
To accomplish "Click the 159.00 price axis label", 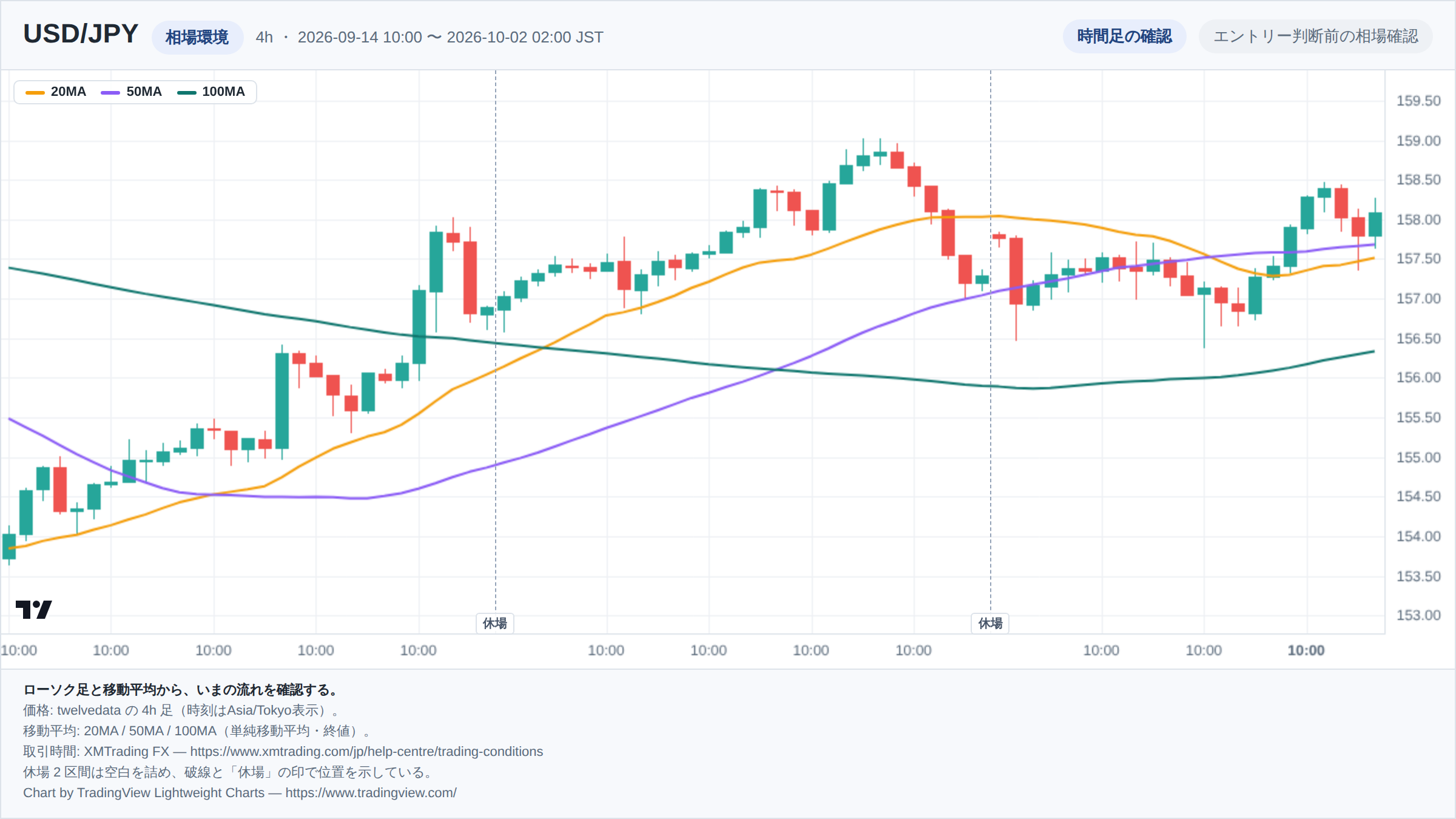I will click(x=1418, y=141).
